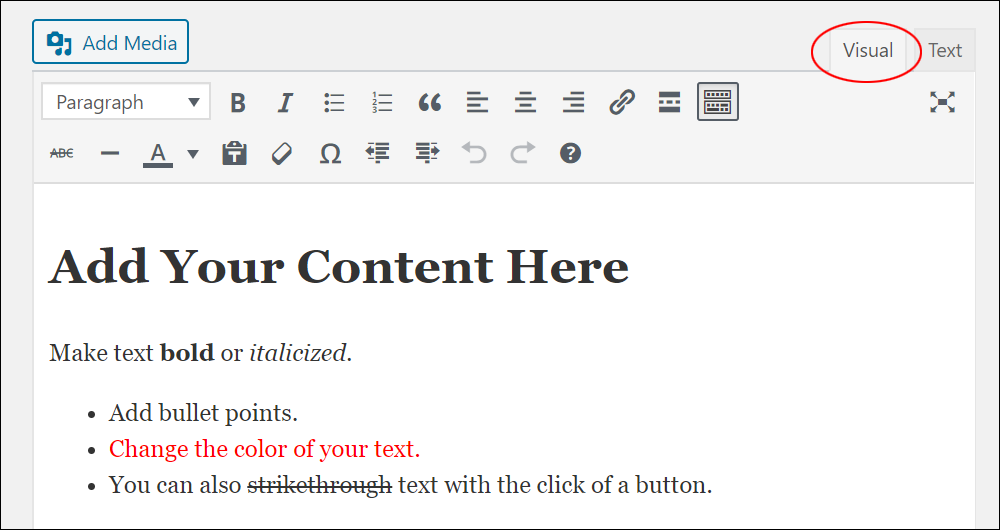
Task: Click the Add Media button
Action: pyautogui.click(x=111, y=43)
